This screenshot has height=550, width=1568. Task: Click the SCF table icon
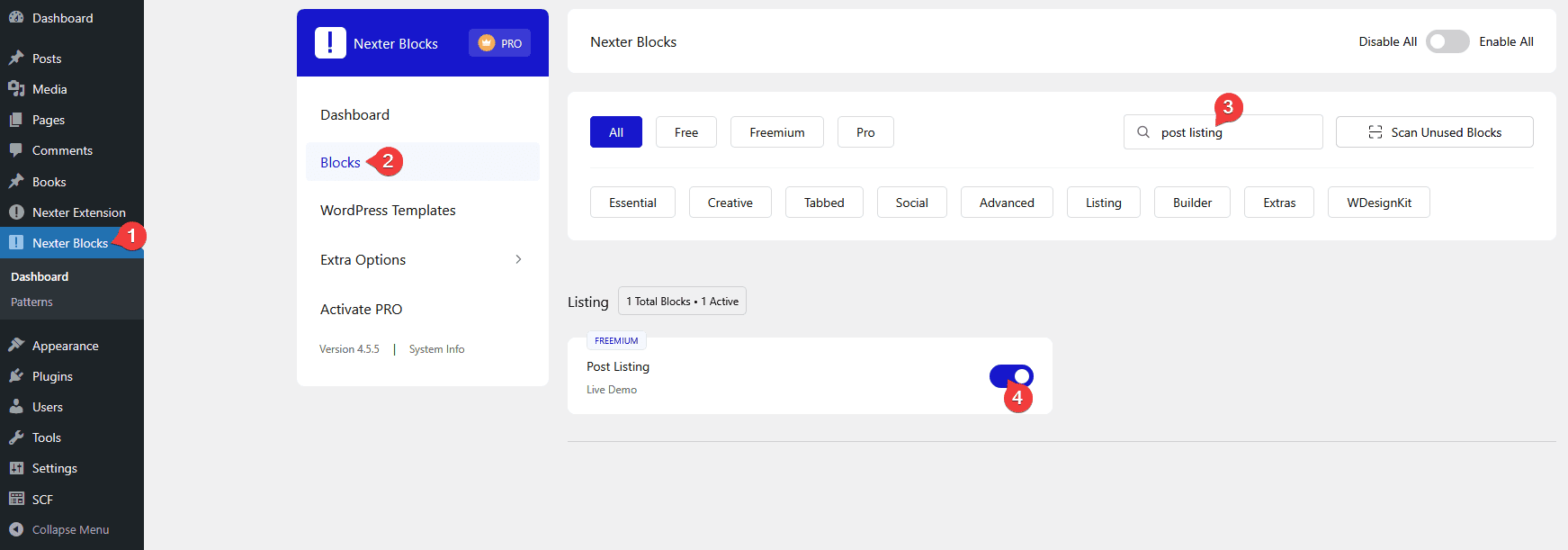(x=16, y=499)
